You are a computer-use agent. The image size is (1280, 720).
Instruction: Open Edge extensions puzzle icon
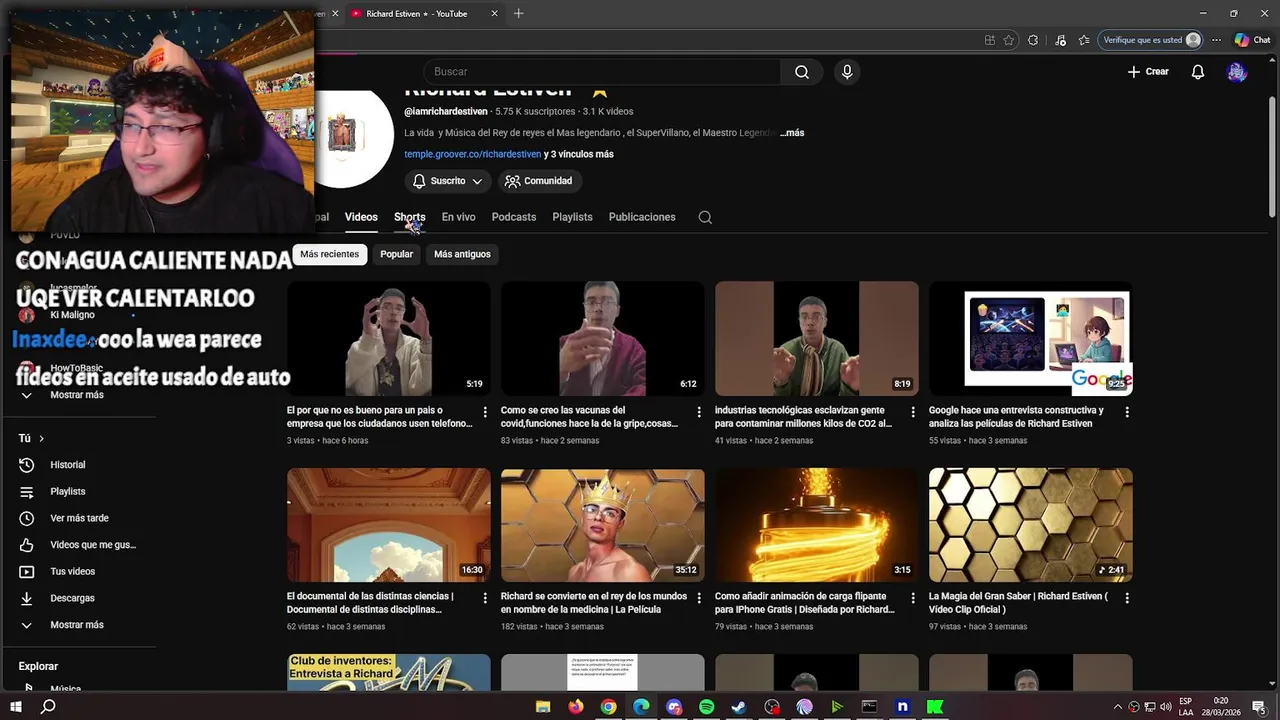pyautogui.click(x=1033, y=40)
